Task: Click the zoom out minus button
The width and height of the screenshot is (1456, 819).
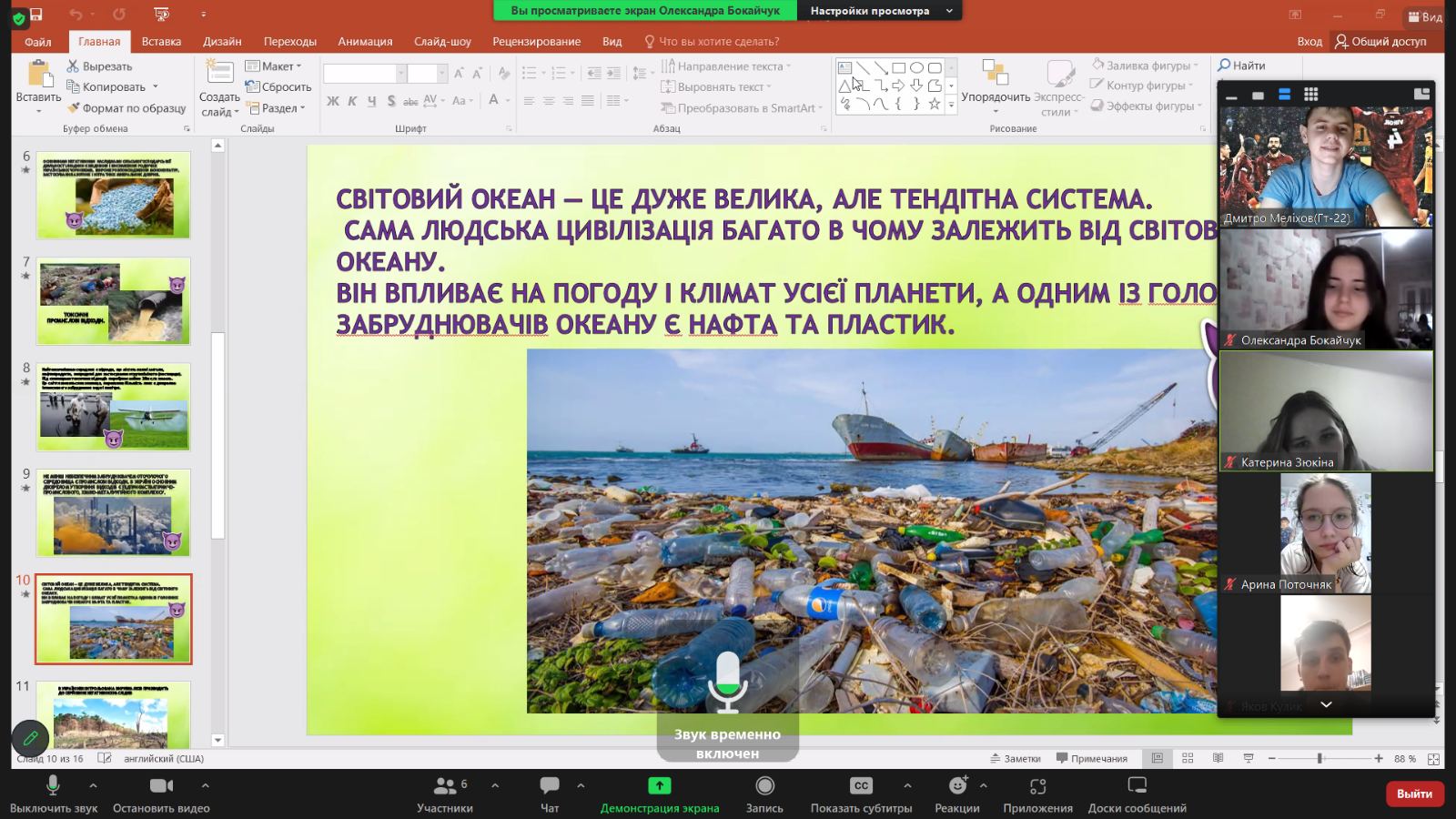Action: tap(1272, 758)
